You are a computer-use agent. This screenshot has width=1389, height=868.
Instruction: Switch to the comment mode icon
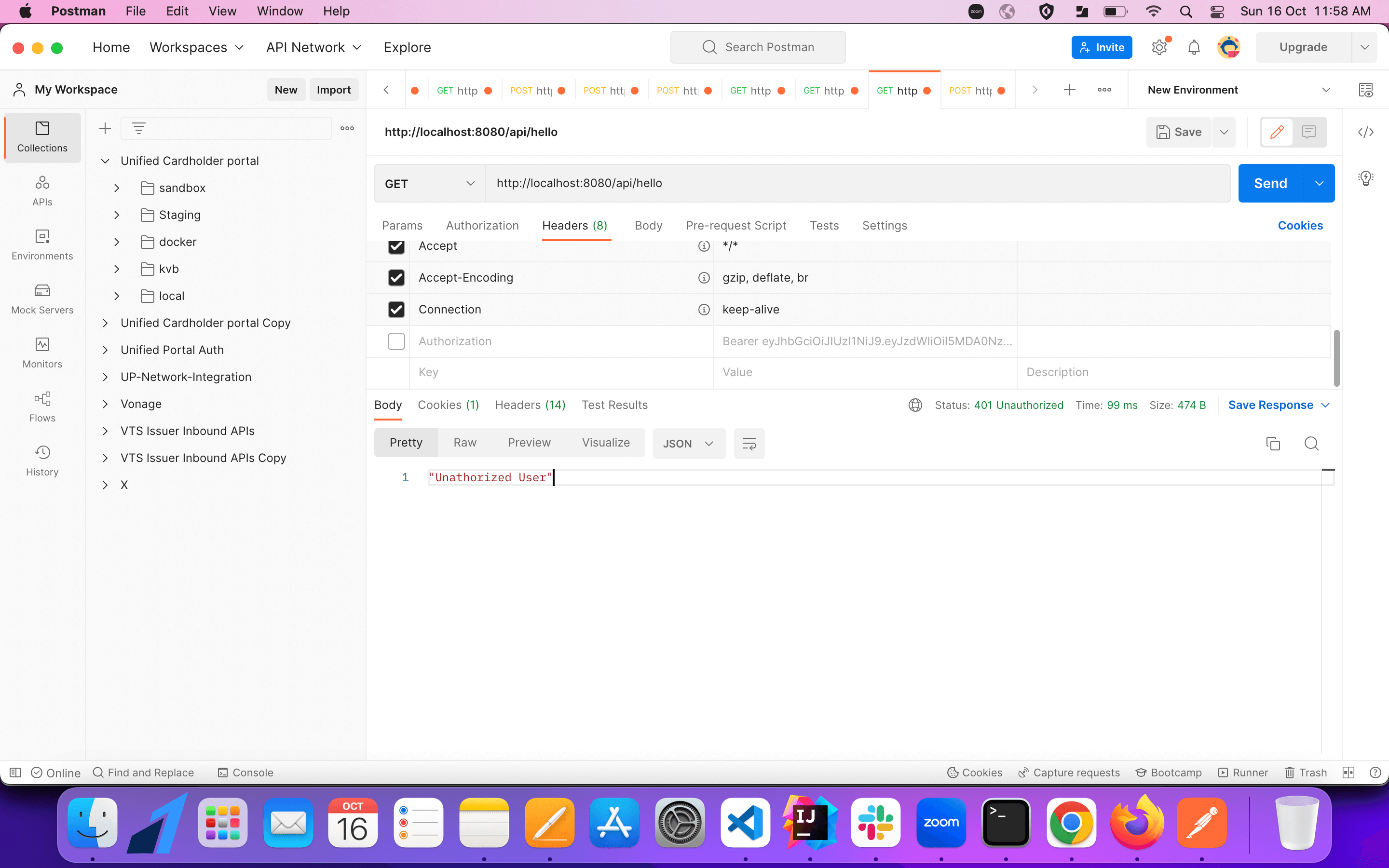coord(1308,132)
